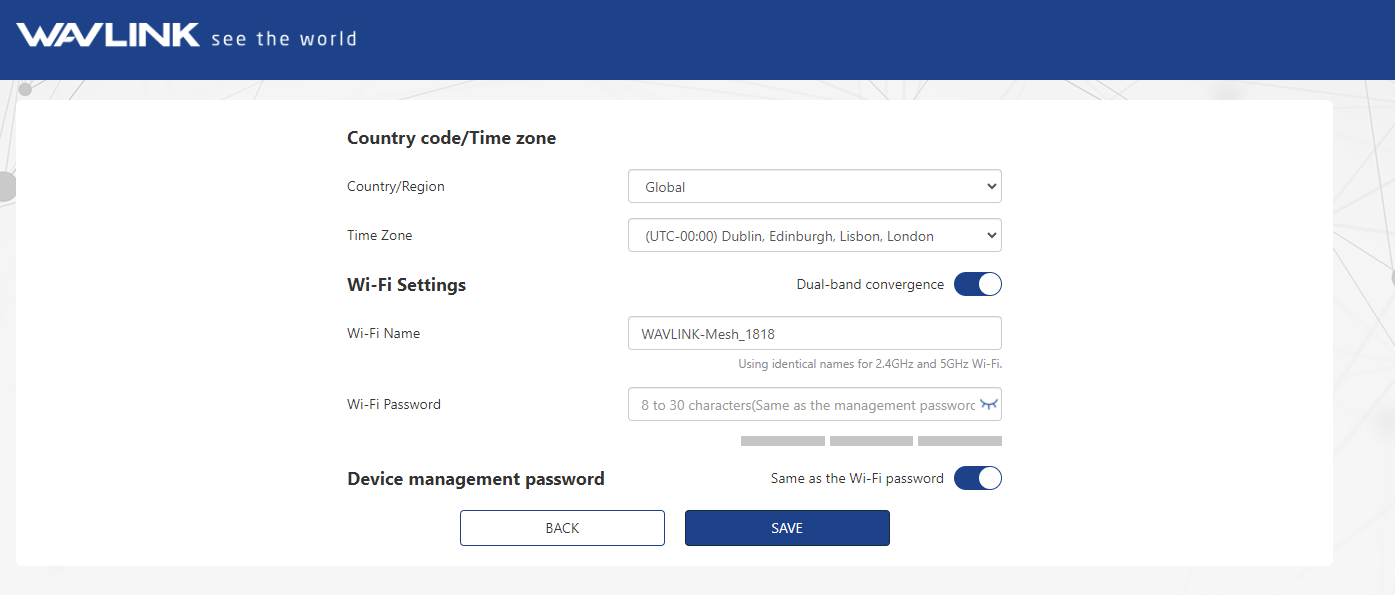Click the last password strength bar segment
The image size is (1395, 595).
[959, 441]
